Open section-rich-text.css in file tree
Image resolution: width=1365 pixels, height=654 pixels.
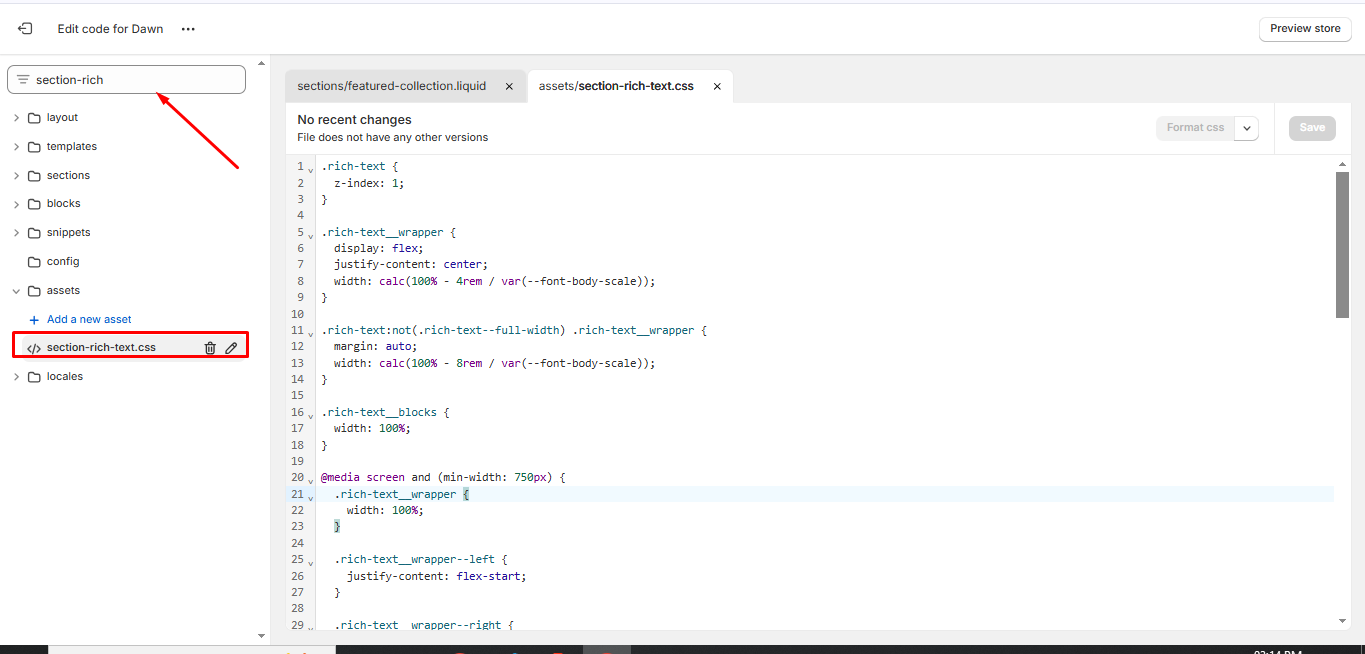101,348
